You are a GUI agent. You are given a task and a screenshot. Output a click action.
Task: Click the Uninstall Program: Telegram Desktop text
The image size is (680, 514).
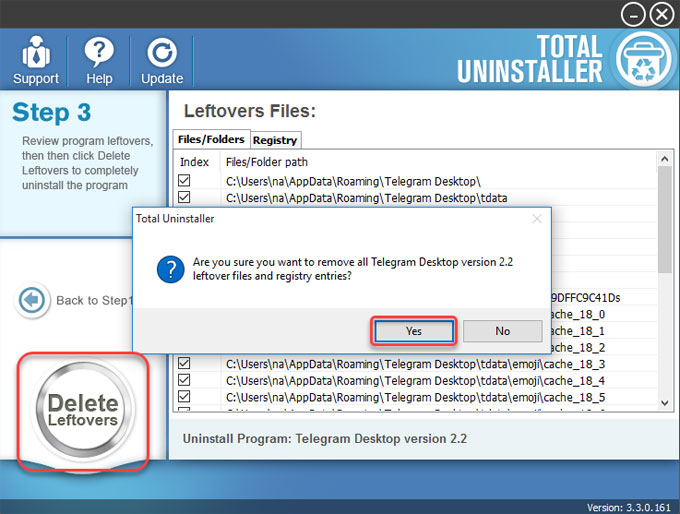[x=324, y=439]
